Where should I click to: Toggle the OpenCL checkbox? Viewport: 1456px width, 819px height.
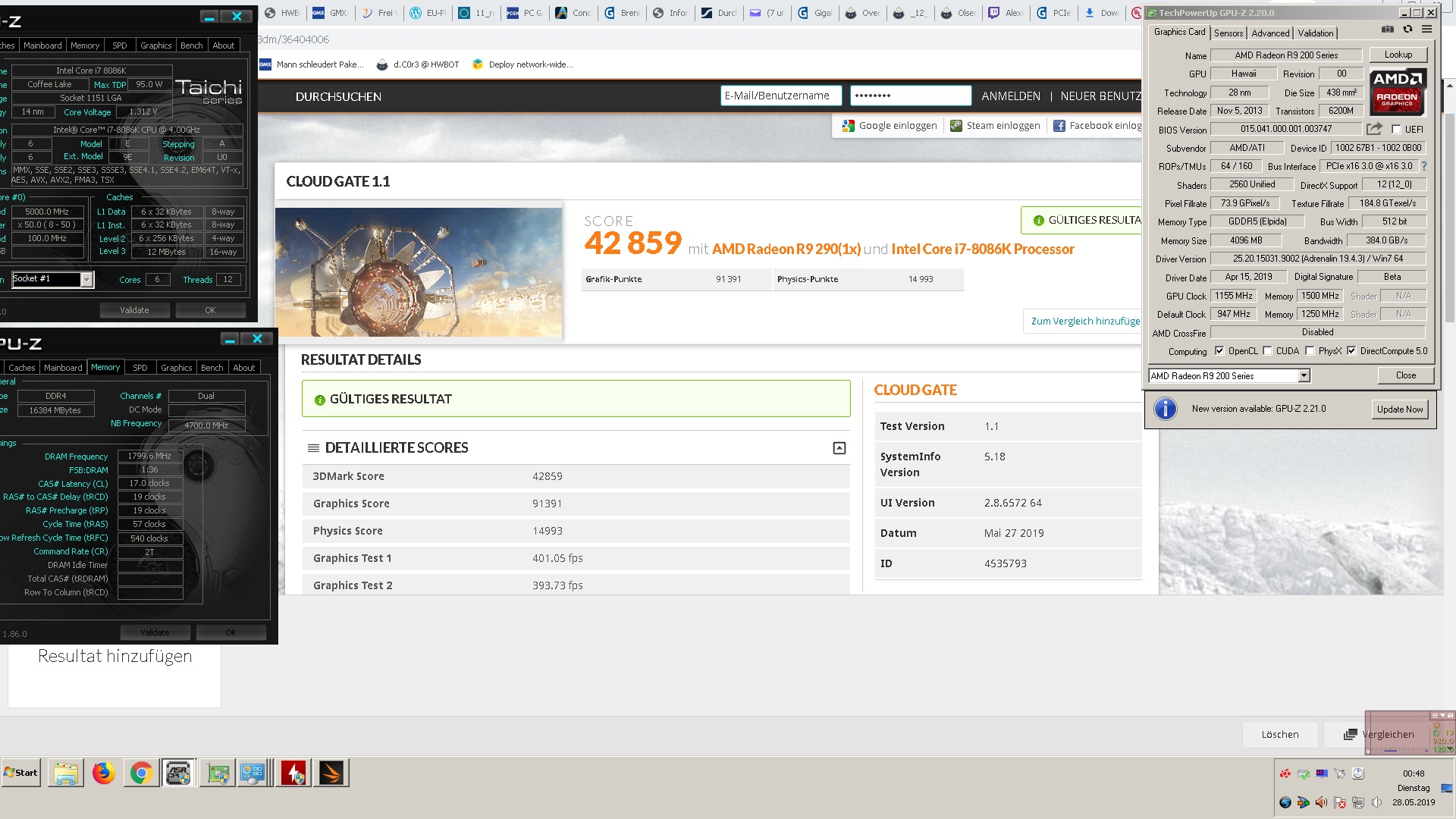click(1219, 351)
